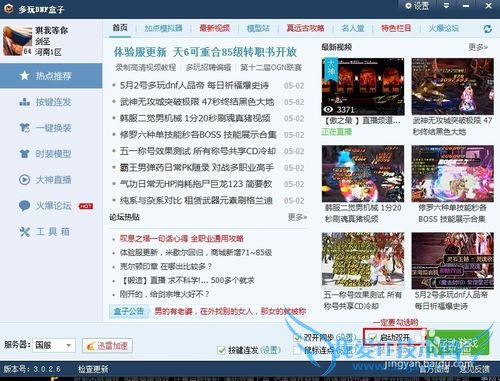
Task: Click the 盒子公告 label
Action: click(129, 311)
